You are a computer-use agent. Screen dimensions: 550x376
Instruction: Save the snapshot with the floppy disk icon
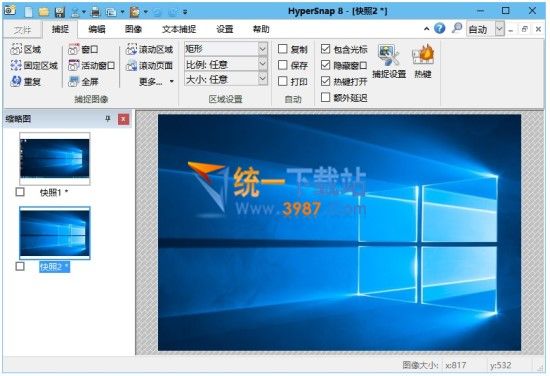[x=60, y=12]
